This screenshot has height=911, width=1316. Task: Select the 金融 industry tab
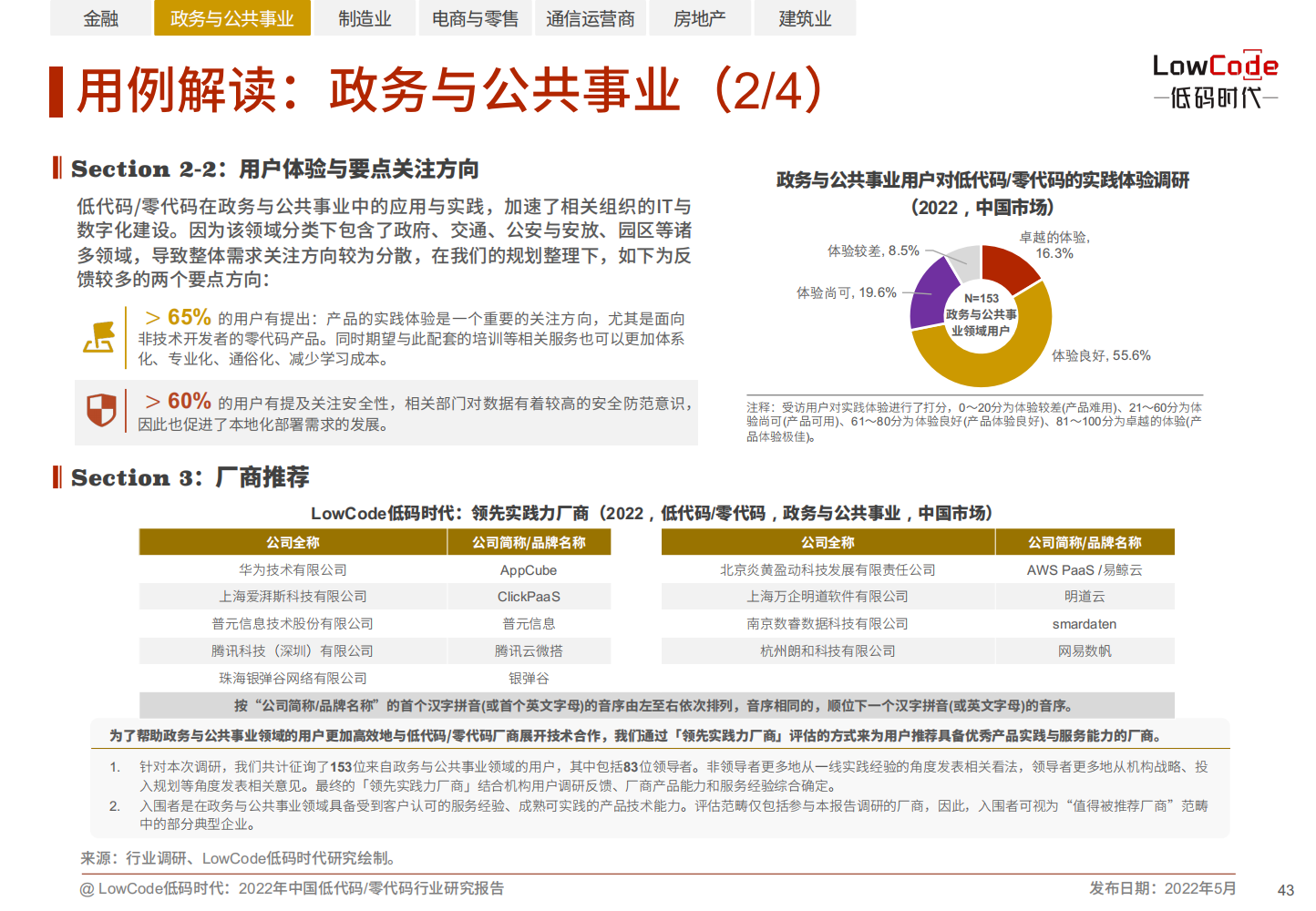[x=100, y=18]
